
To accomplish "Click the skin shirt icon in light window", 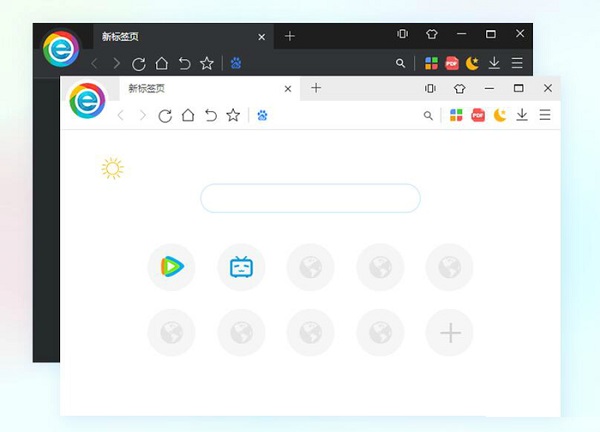I will tap(459, 88).
